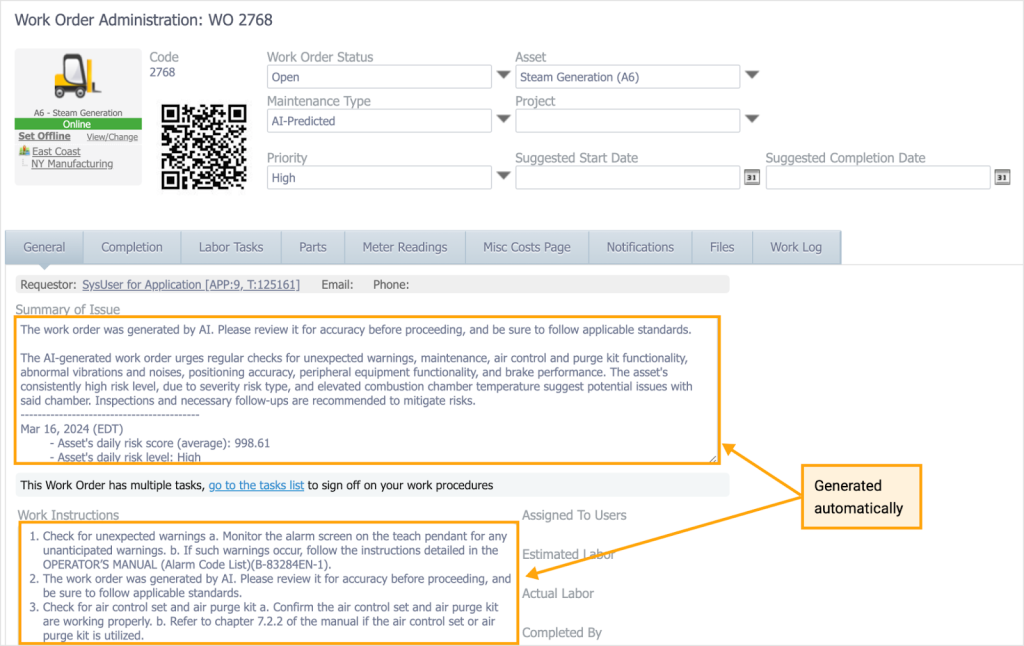Open the NY Manufacturing location link
This screenshot has height=646, width=1024.
(x=72, y=164)
